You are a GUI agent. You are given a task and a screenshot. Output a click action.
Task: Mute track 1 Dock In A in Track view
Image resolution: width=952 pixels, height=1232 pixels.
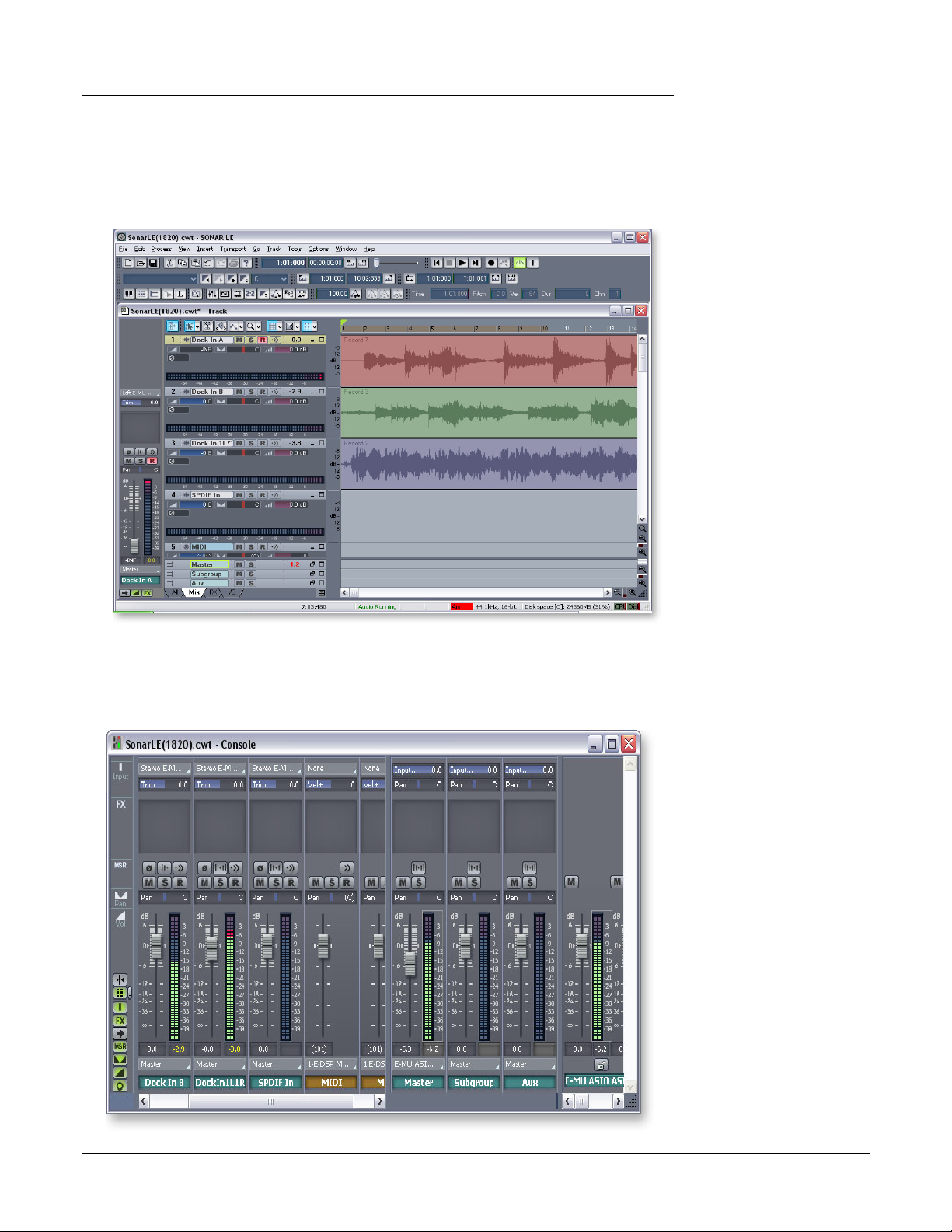pyautogui.click(x=239, y=340)
